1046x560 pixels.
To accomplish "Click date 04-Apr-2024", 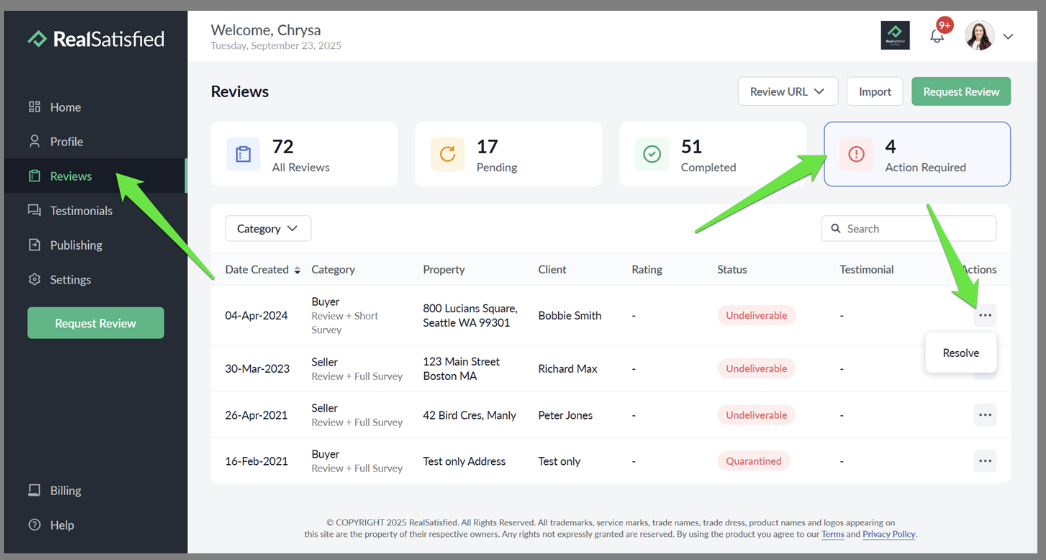I will click(x=256, y=316).
